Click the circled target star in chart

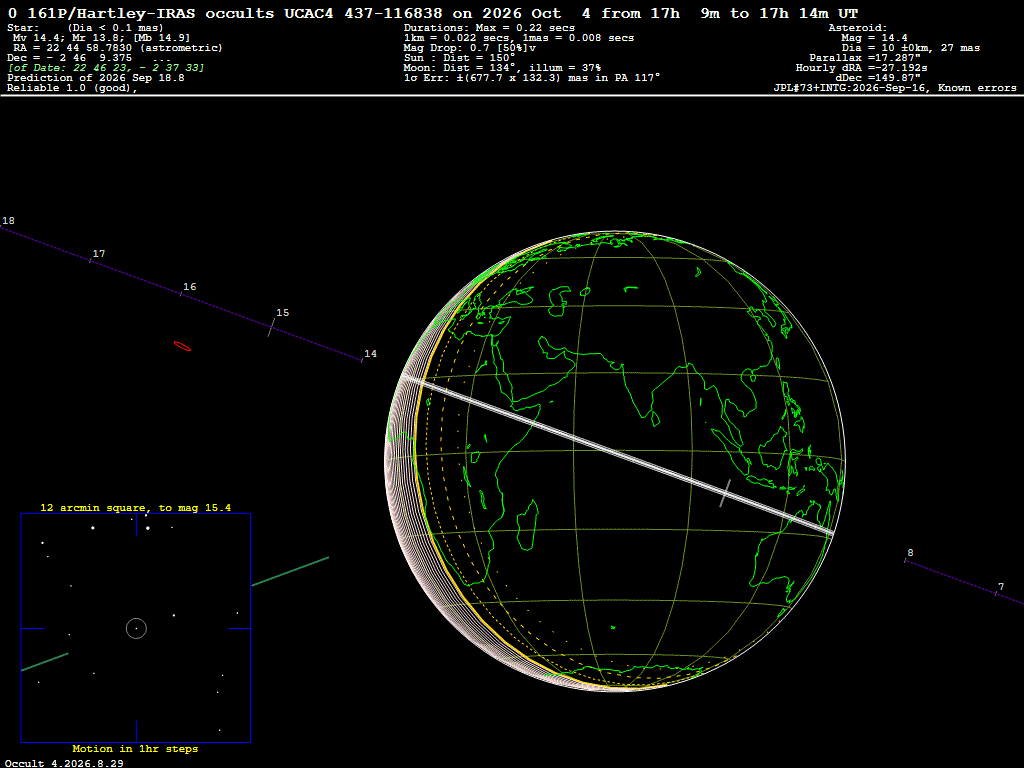coord(136,628)
